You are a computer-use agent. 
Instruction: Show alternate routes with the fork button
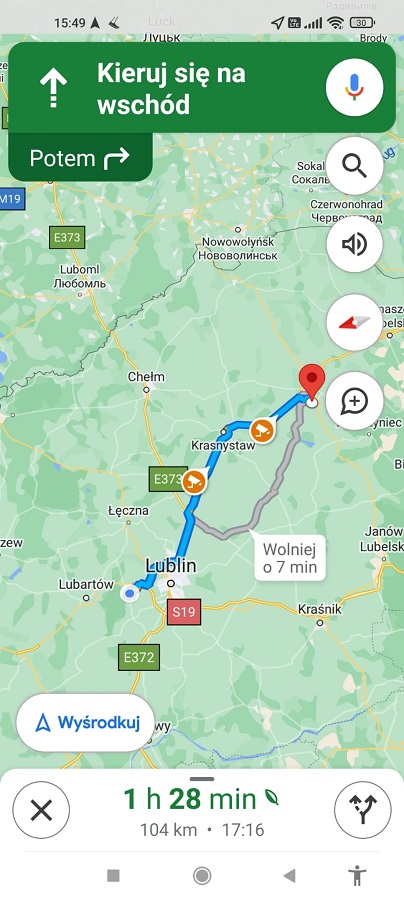(363, 810)
